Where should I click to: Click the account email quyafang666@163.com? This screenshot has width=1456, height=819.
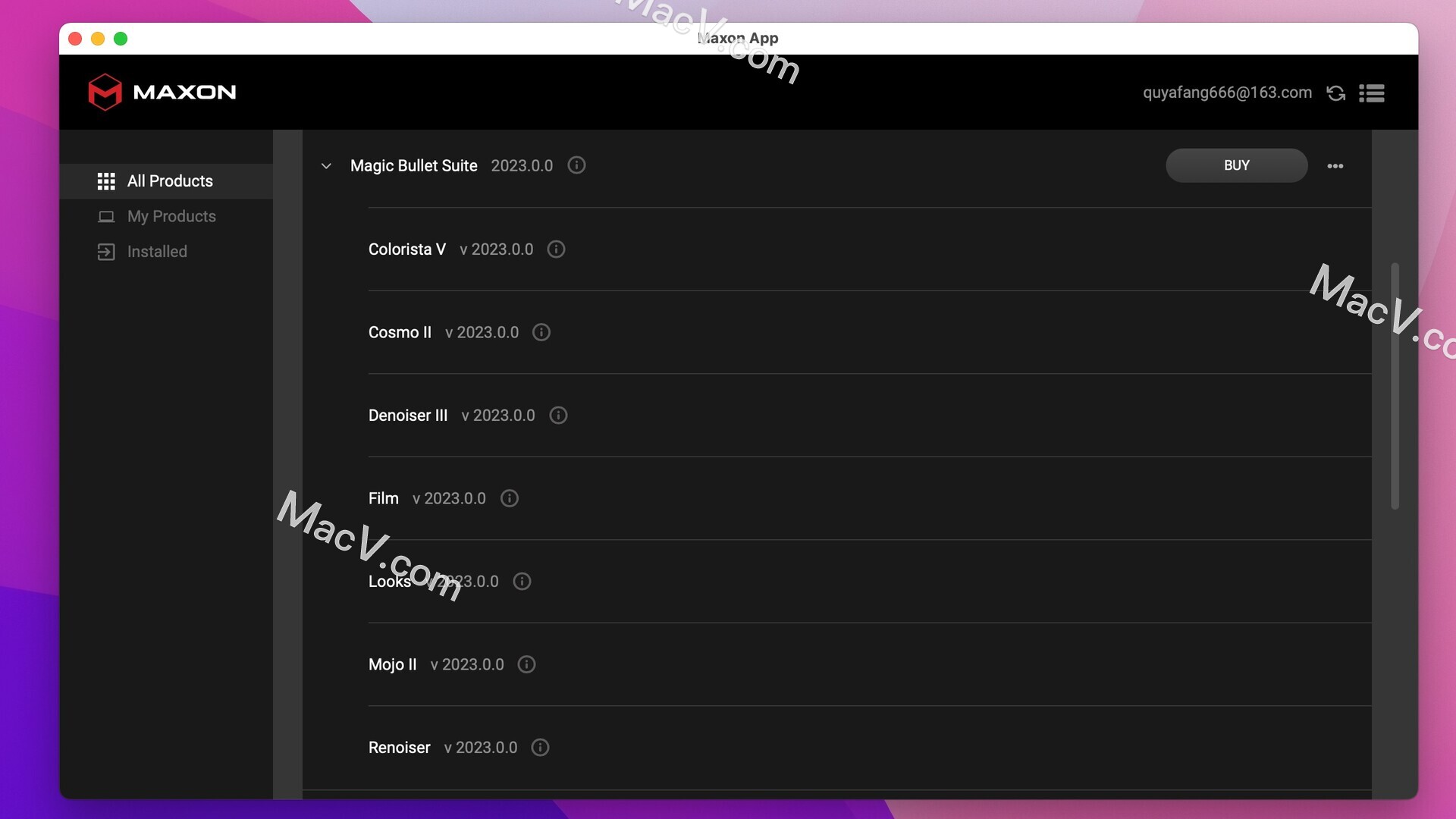(1227, 93)
